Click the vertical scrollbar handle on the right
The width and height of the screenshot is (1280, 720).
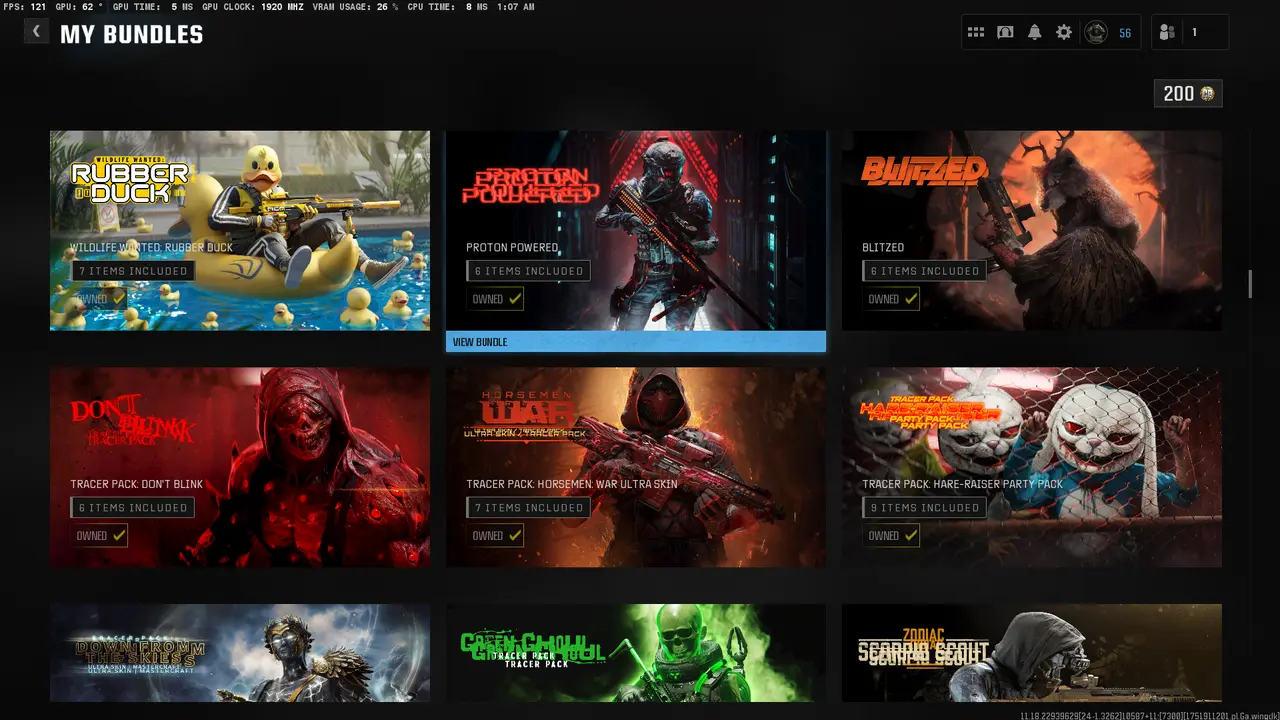pos(1250,284)
